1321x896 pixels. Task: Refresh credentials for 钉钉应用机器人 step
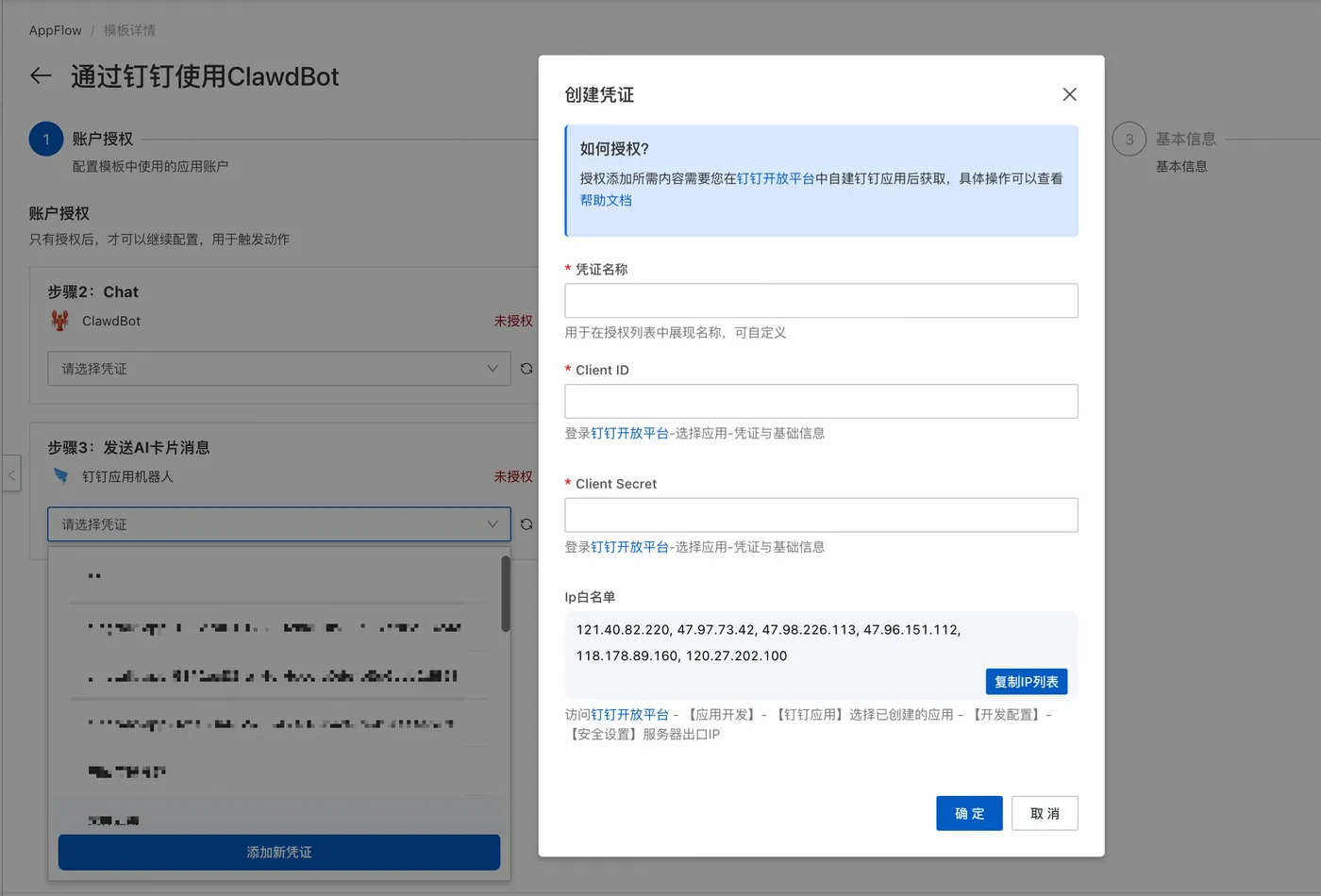click(527, 524)
